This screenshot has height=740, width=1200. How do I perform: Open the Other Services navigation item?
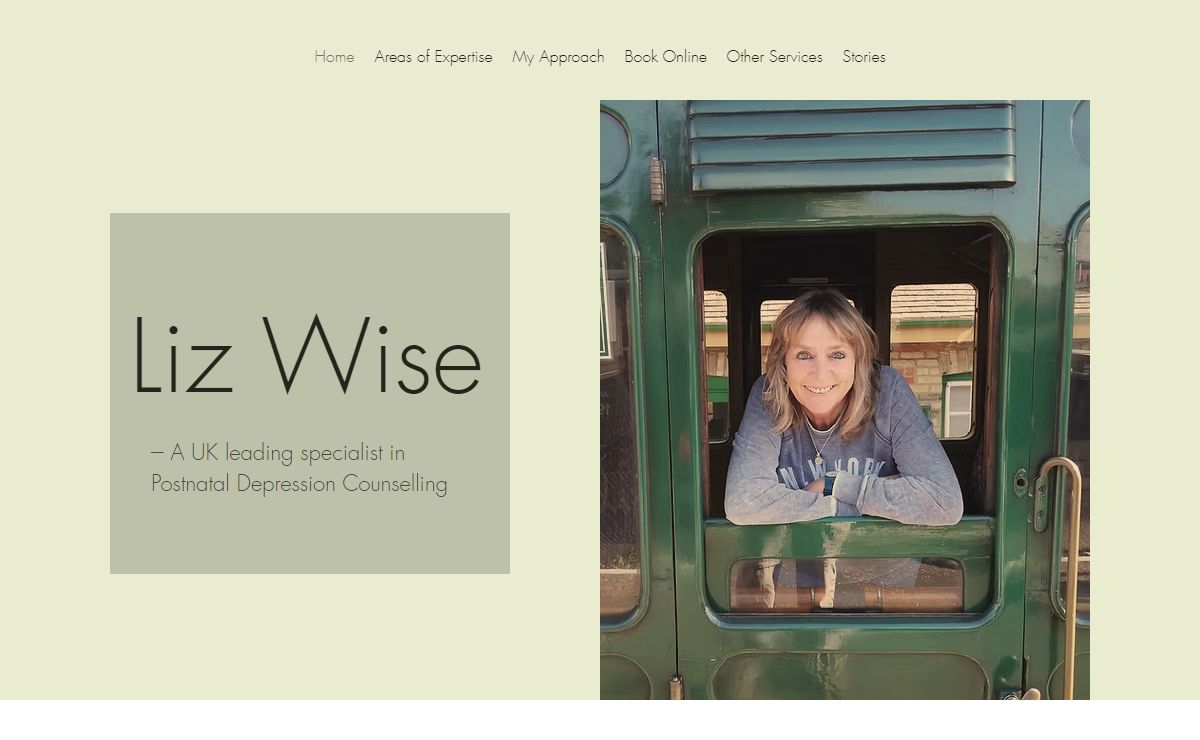pos(774,57)
